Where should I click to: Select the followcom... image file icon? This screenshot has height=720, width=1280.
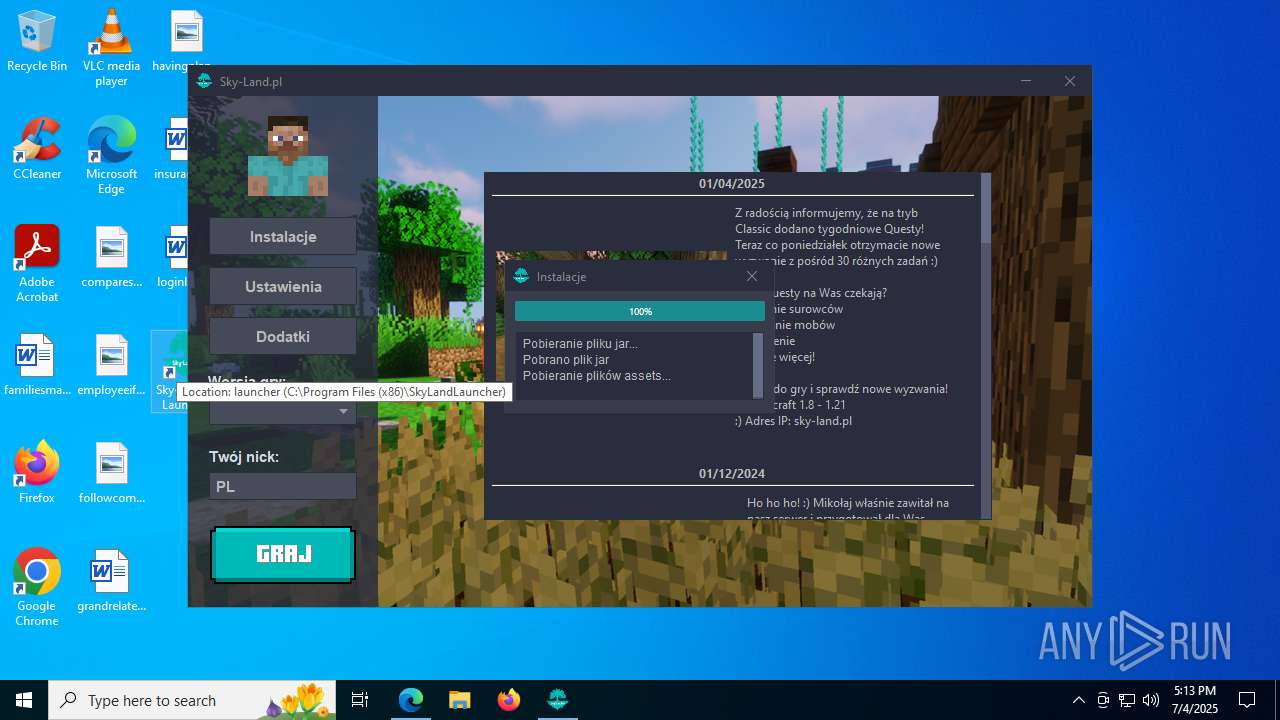pos(111,473)
